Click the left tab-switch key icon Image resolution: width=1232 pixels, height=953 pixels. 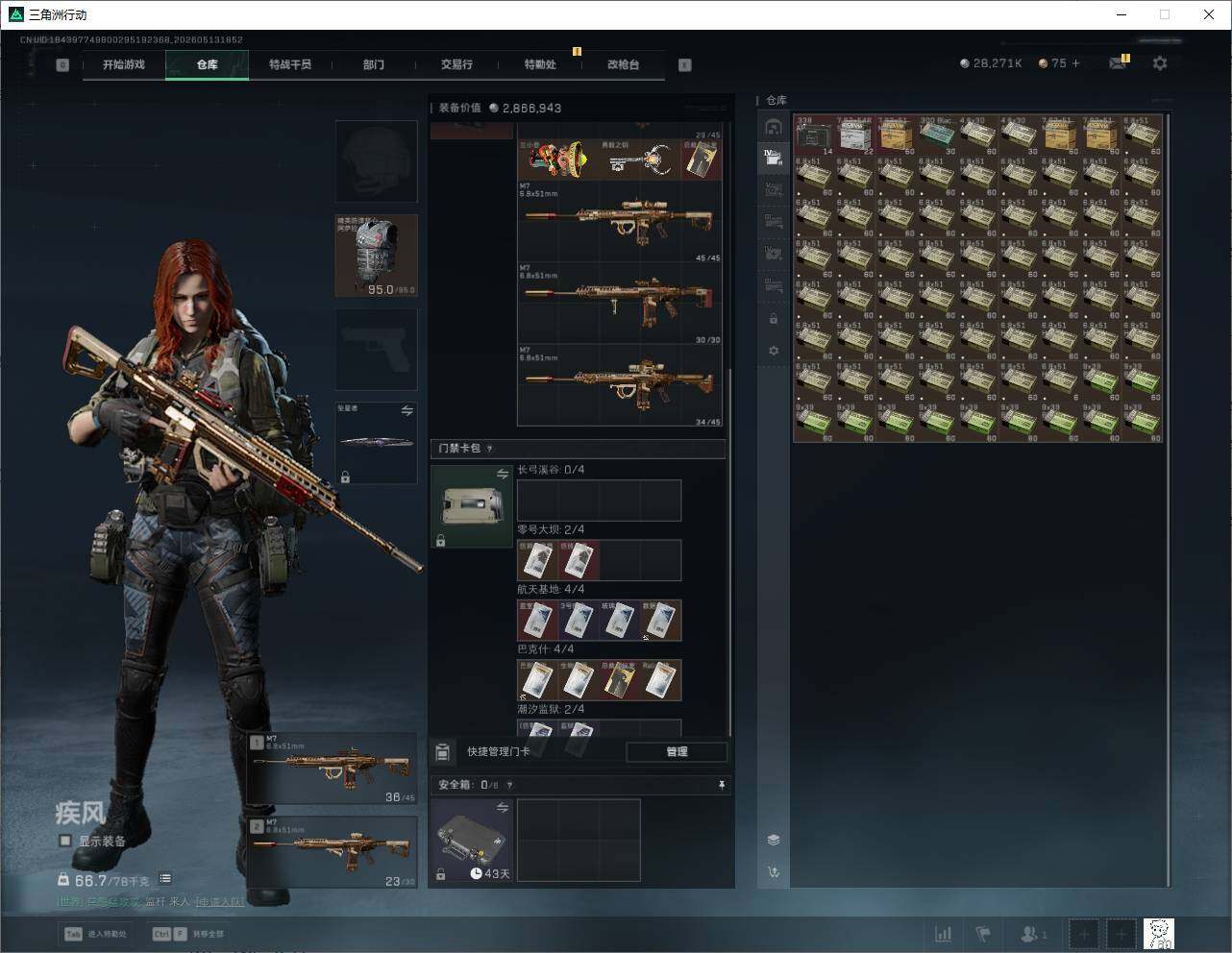point(62,65)
